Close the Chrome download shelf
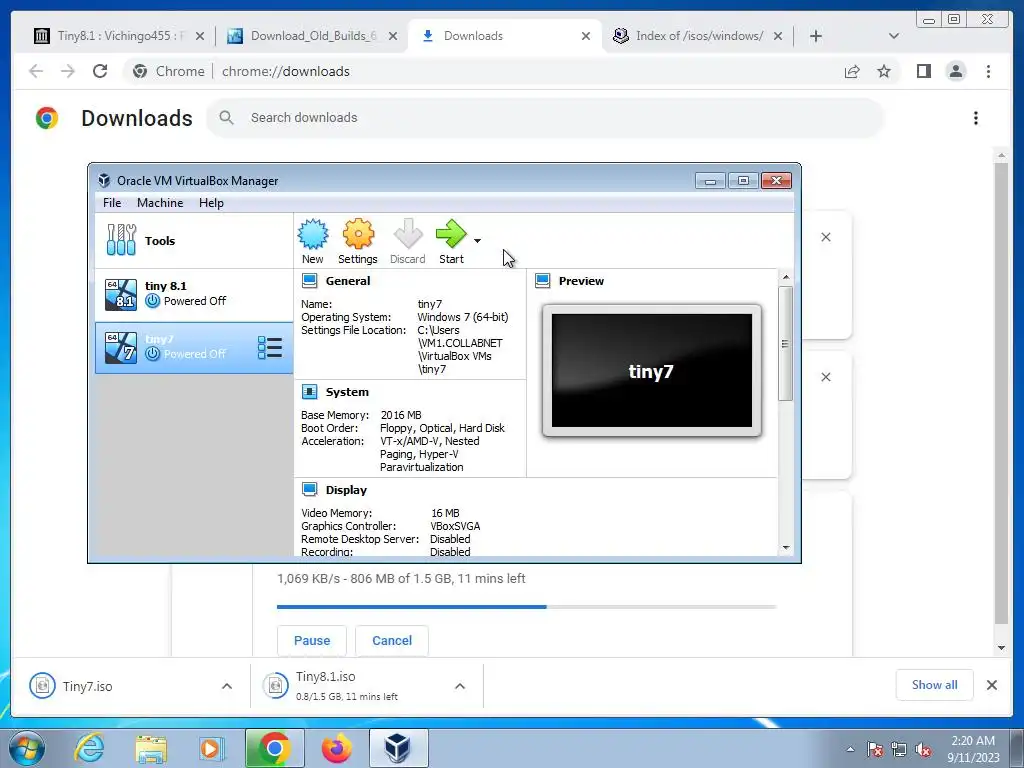 [x=991, y=684]
